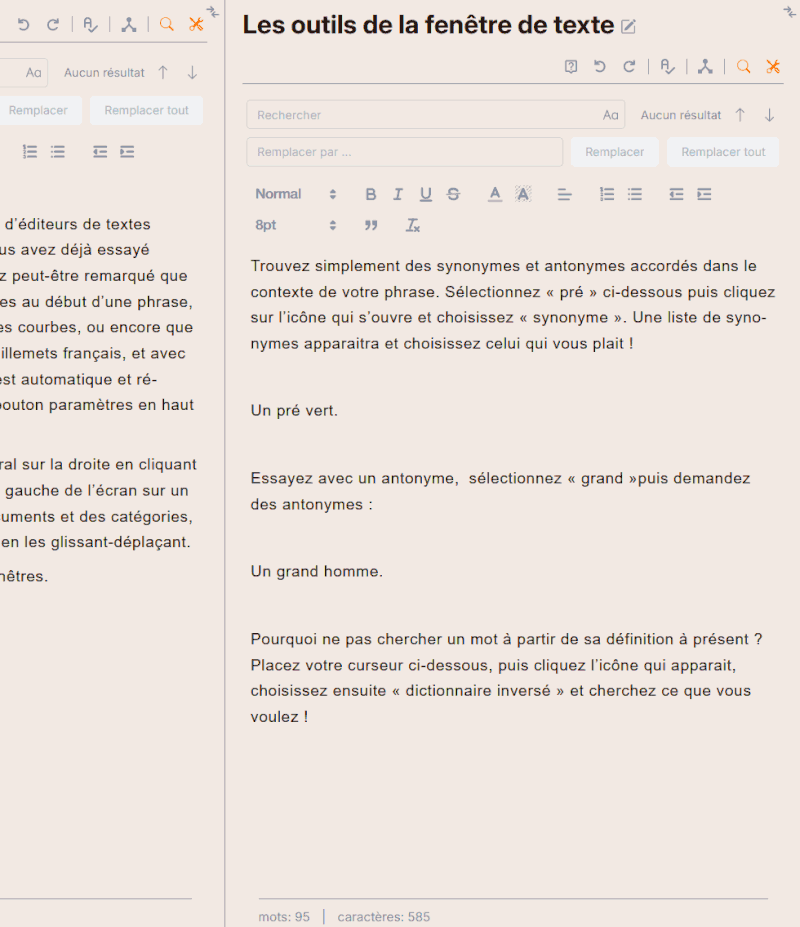Click the Rechercher search field
800x927 pixels.
tap(425, 115)
